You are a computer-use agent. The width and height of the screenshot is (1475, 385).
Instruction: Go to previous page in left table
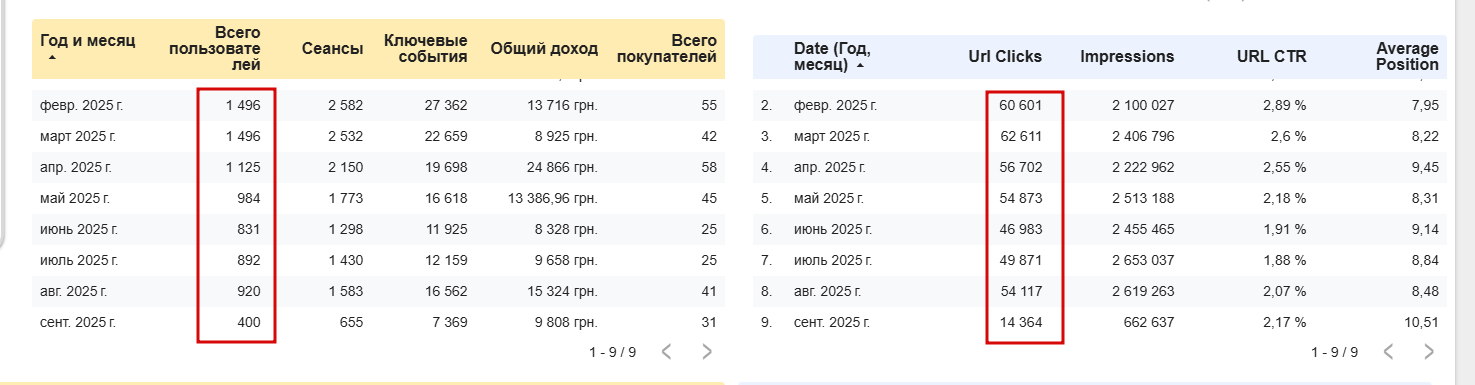[x=667, y=351]
